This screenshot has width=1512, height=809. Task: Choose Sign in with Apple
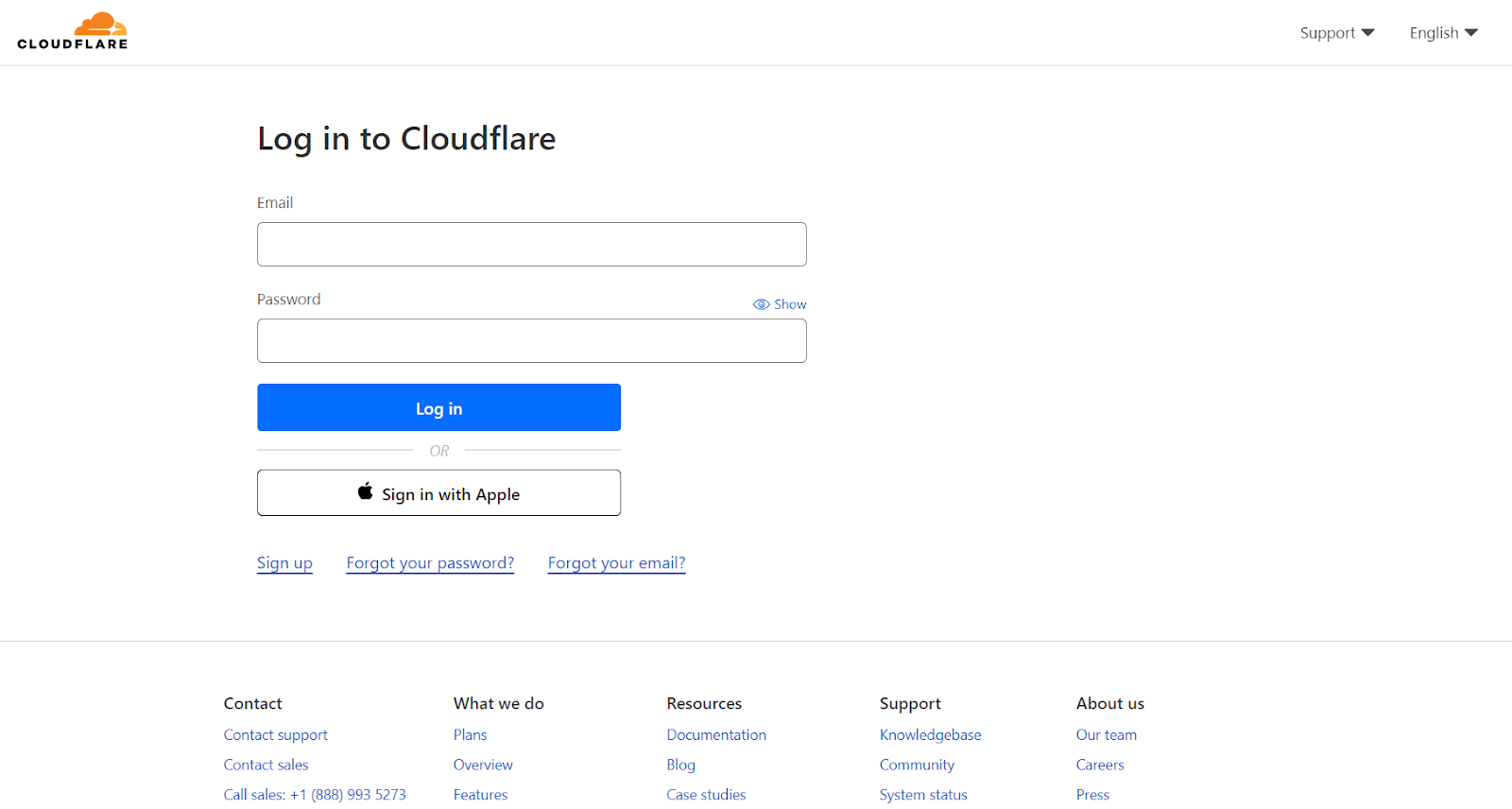tap(438, 492)
